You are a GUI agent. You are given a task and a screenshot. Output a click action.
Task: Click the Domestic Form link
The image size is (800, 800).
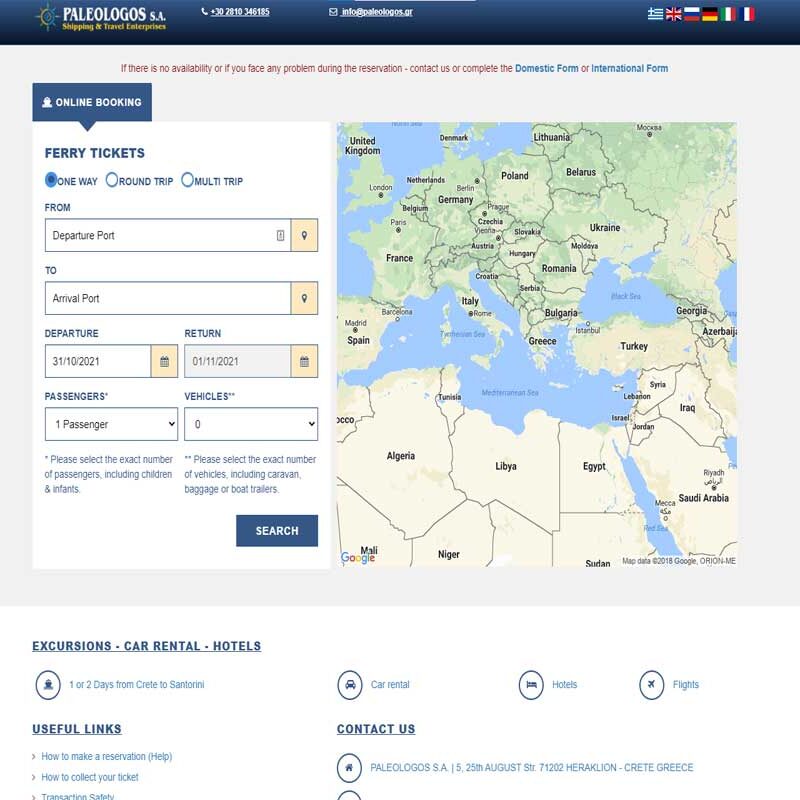coord(546,69)
